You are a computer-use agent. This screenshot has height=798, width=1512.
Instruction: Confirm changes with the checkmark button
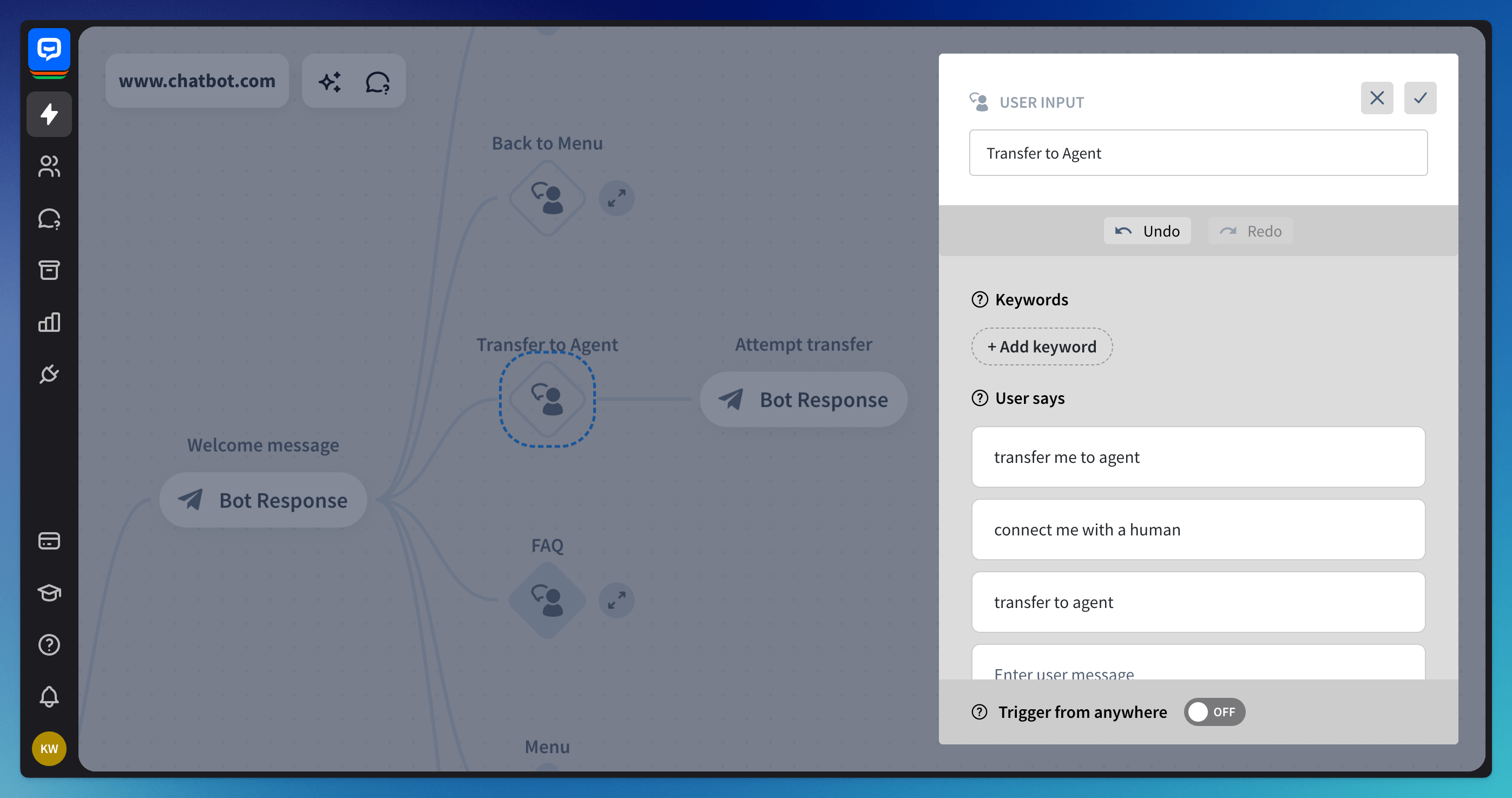click(1420, 98)
